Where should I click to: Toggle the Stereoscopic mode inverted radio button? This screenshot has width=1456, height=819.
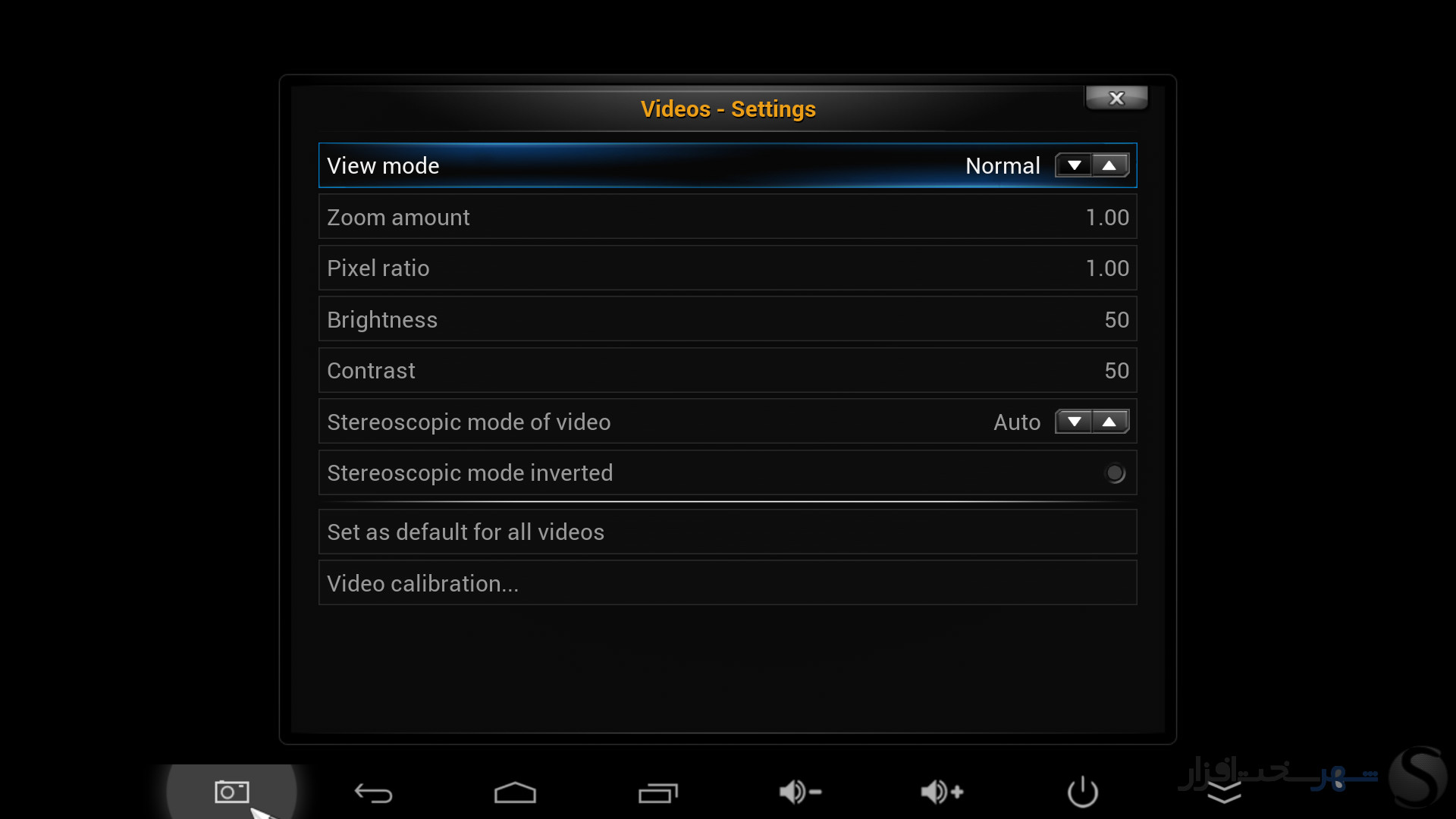coord(1115,473)
